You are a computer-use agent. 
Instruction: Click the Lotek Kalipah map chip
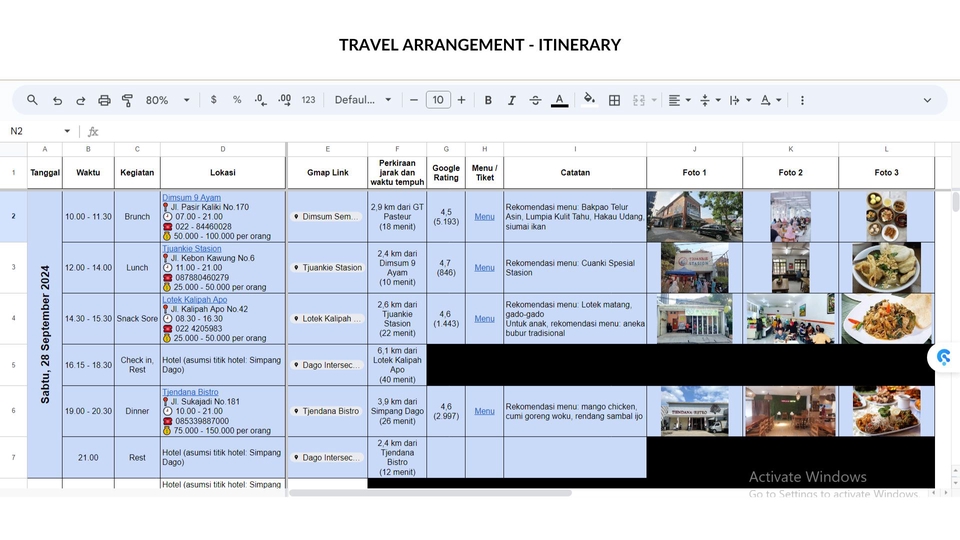pos(328,318)
